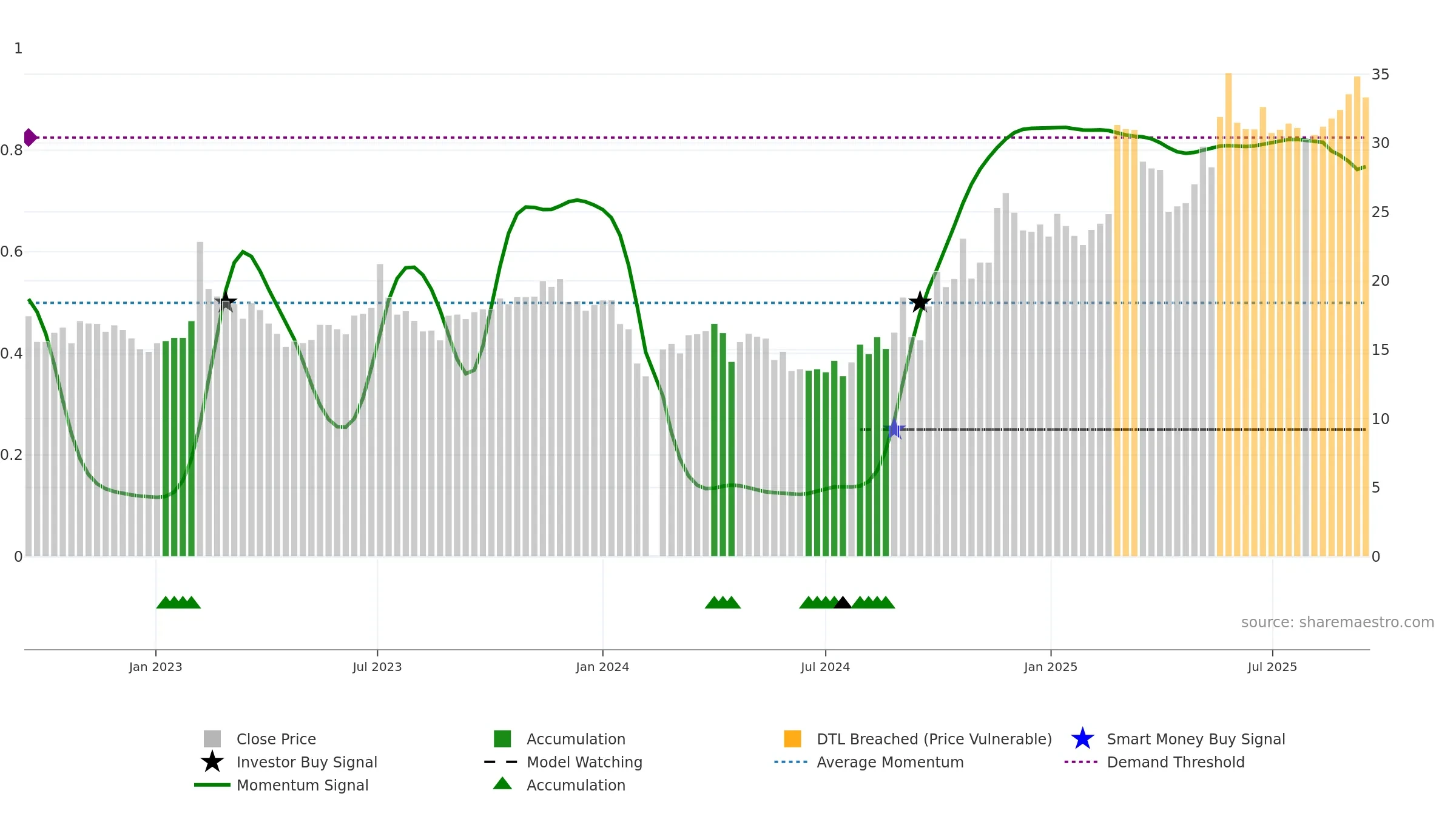
Task: Click the orange DTL Breached legend swatch
Action: coord(792,739)
